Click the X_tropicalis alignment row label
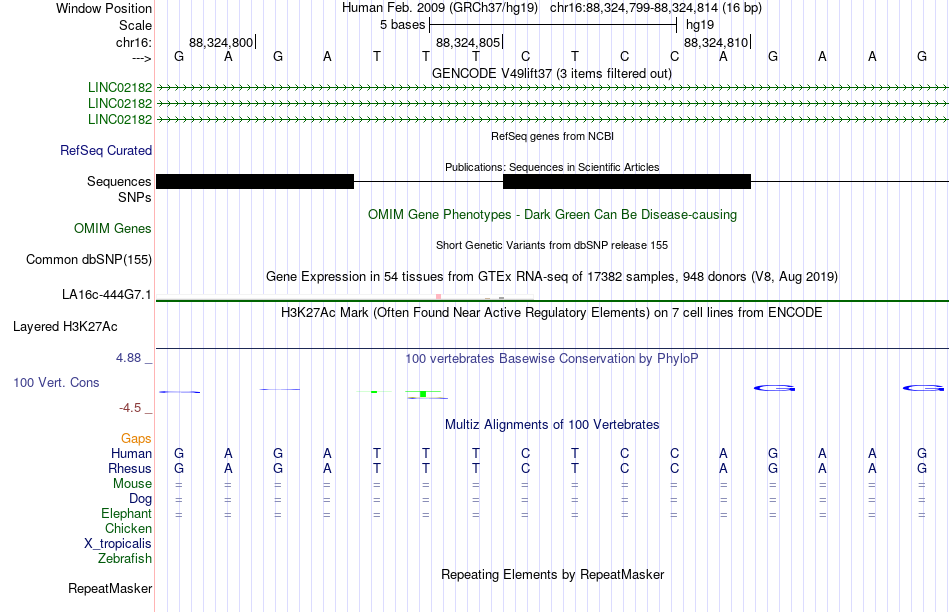 tap(118, 544)
